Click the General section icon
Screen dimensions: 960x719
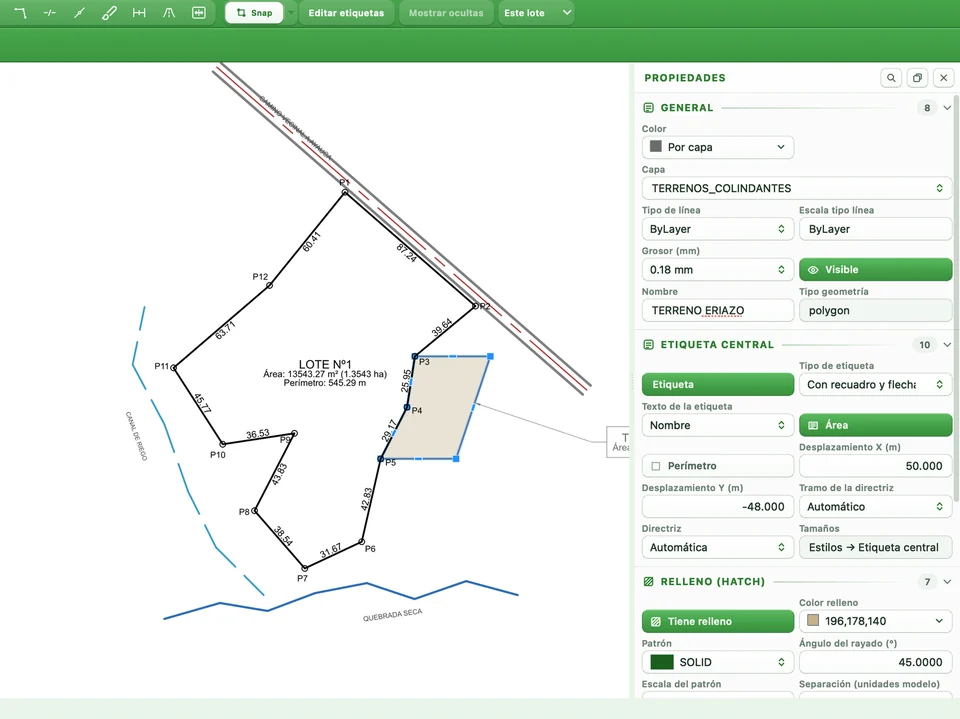[648, 108]
